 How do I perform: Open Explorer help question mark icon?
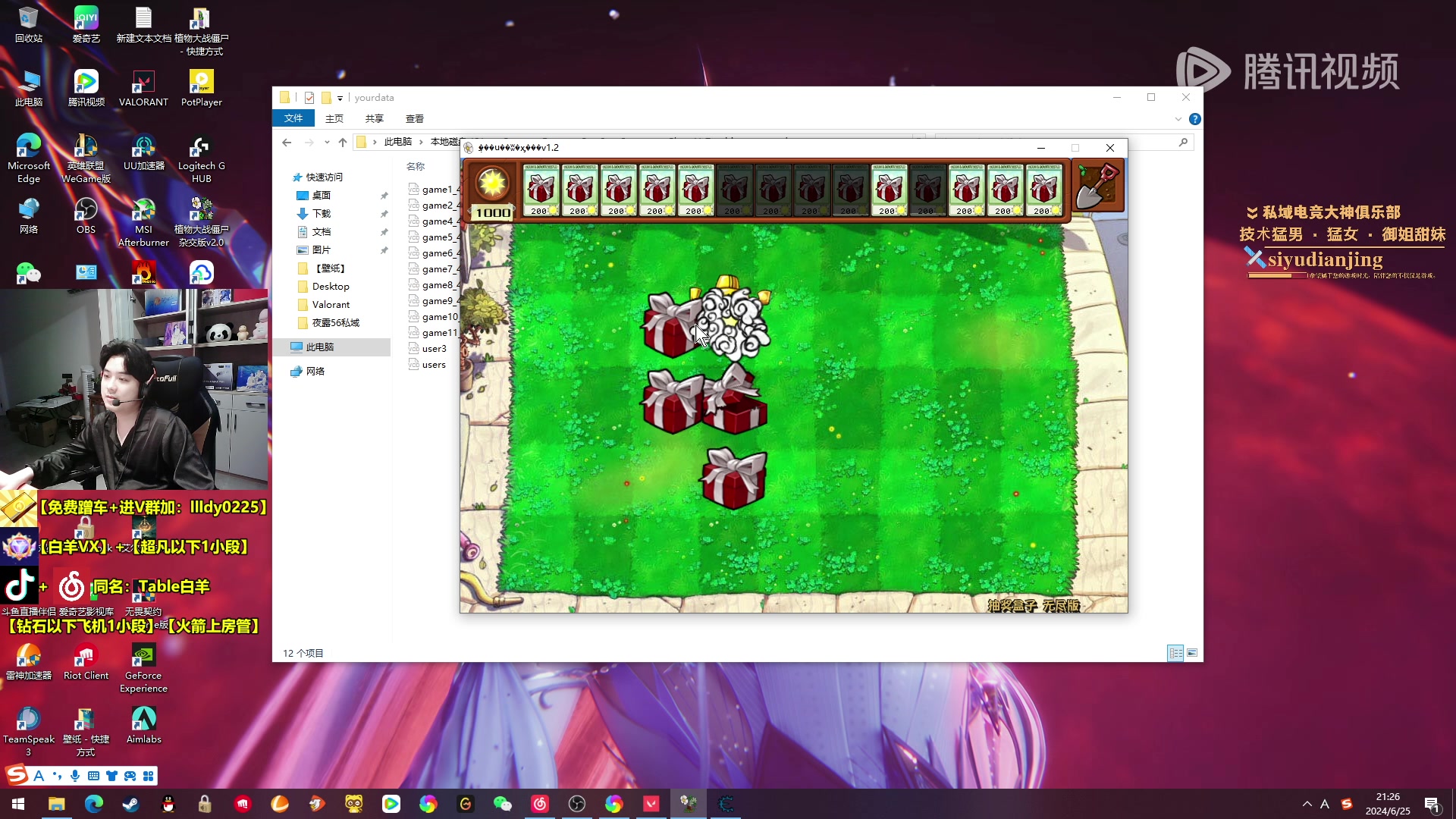pyautogui.click(x=1194, y=119)
